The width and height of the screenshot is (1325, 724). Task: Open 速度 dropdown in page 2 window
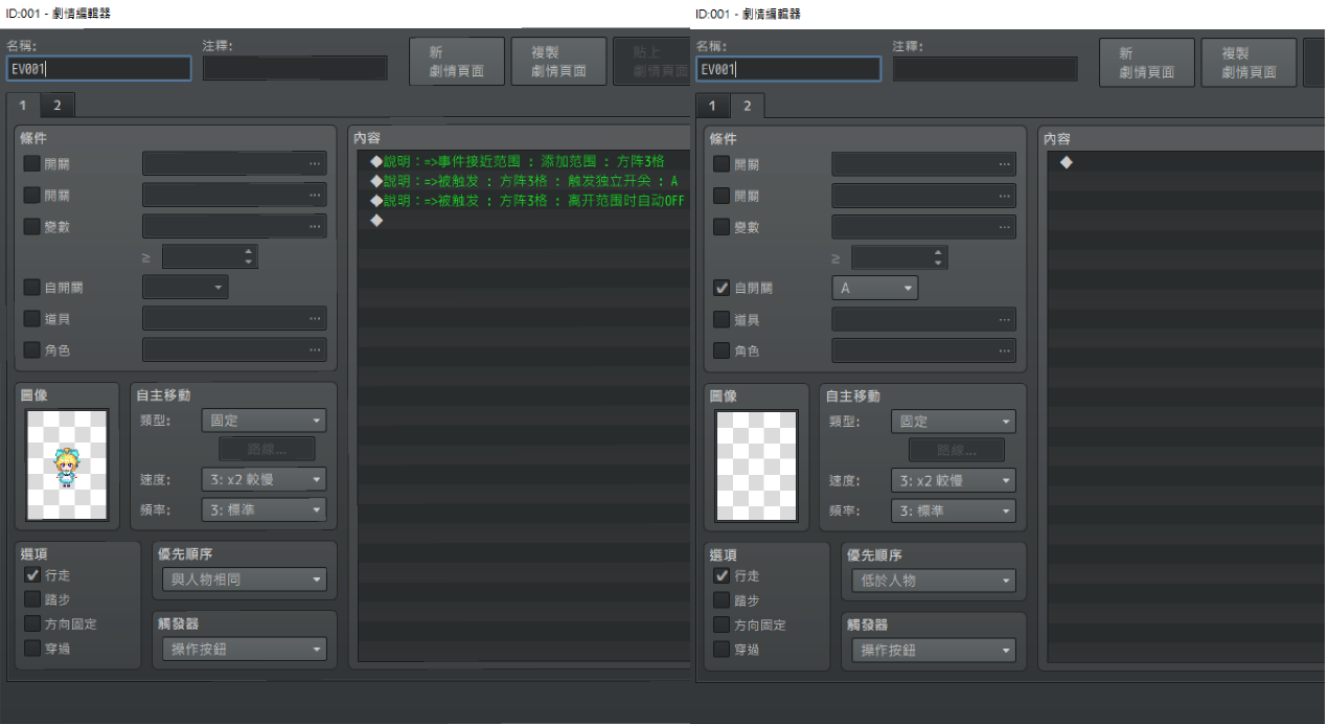[954, 481]
